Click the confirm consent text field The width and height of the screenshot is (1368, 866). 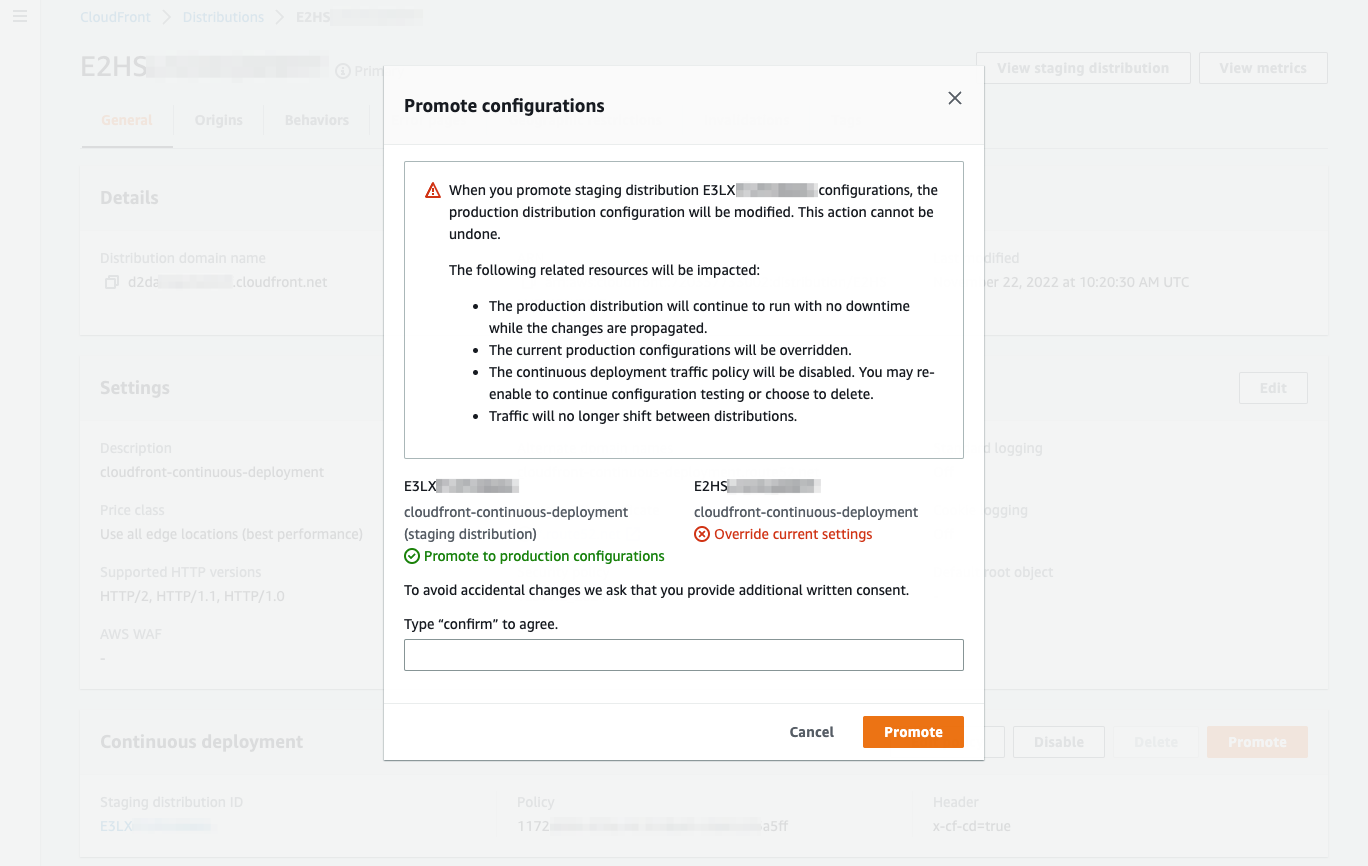683,655
